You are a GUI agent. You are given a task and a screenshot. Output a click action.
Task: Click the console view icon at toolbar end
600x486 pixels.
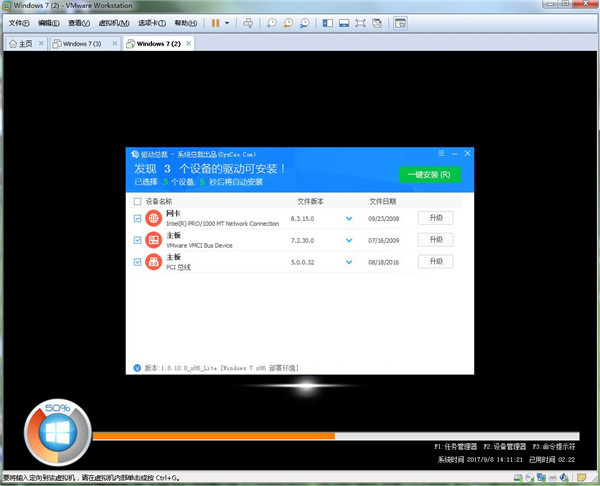400,23
